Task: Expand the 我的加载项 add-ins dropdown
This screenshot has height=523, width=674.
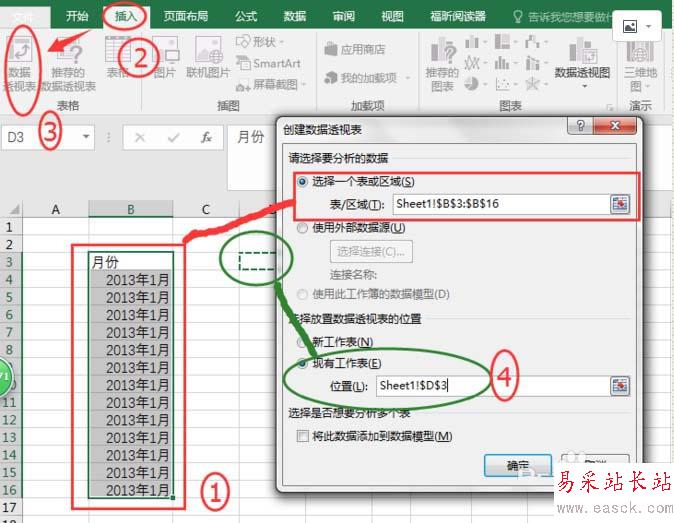Action: [x=407, y=78]
